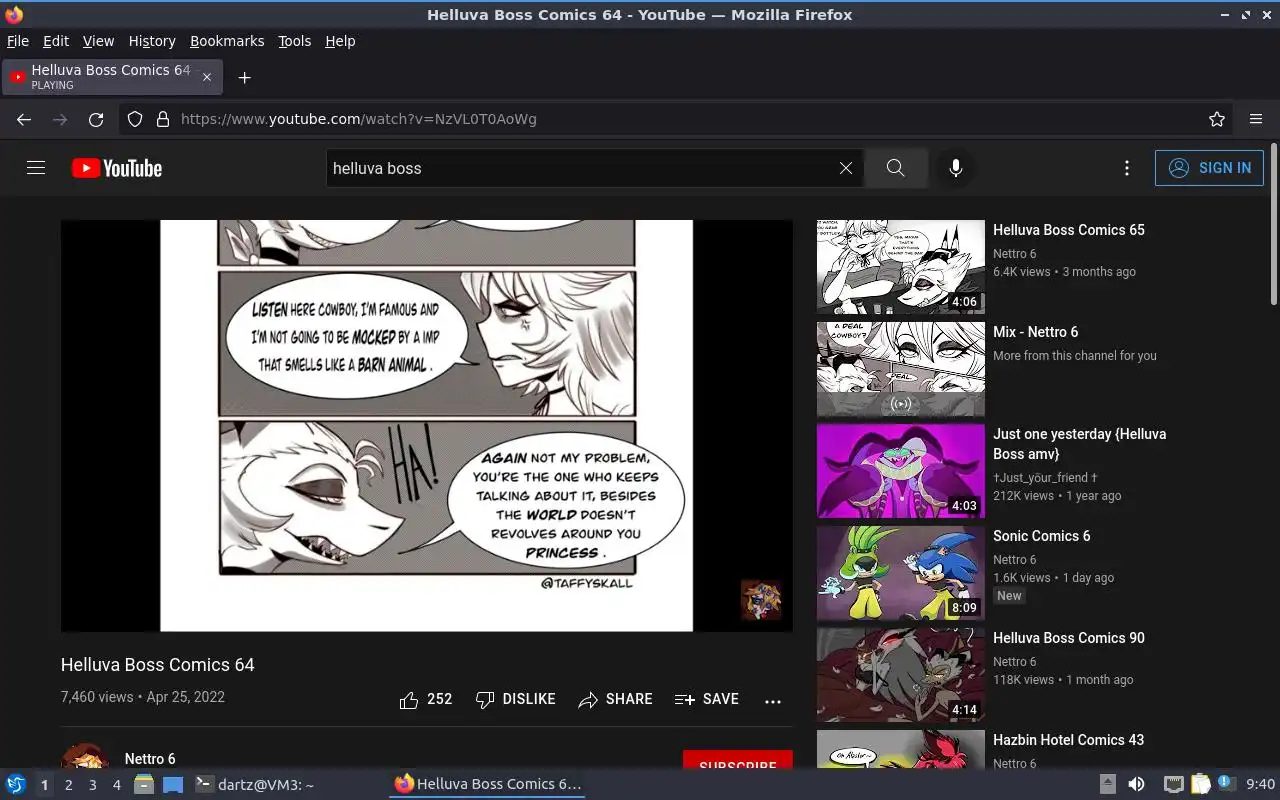Click the video title Helluva Boss Comics 64

158,665
